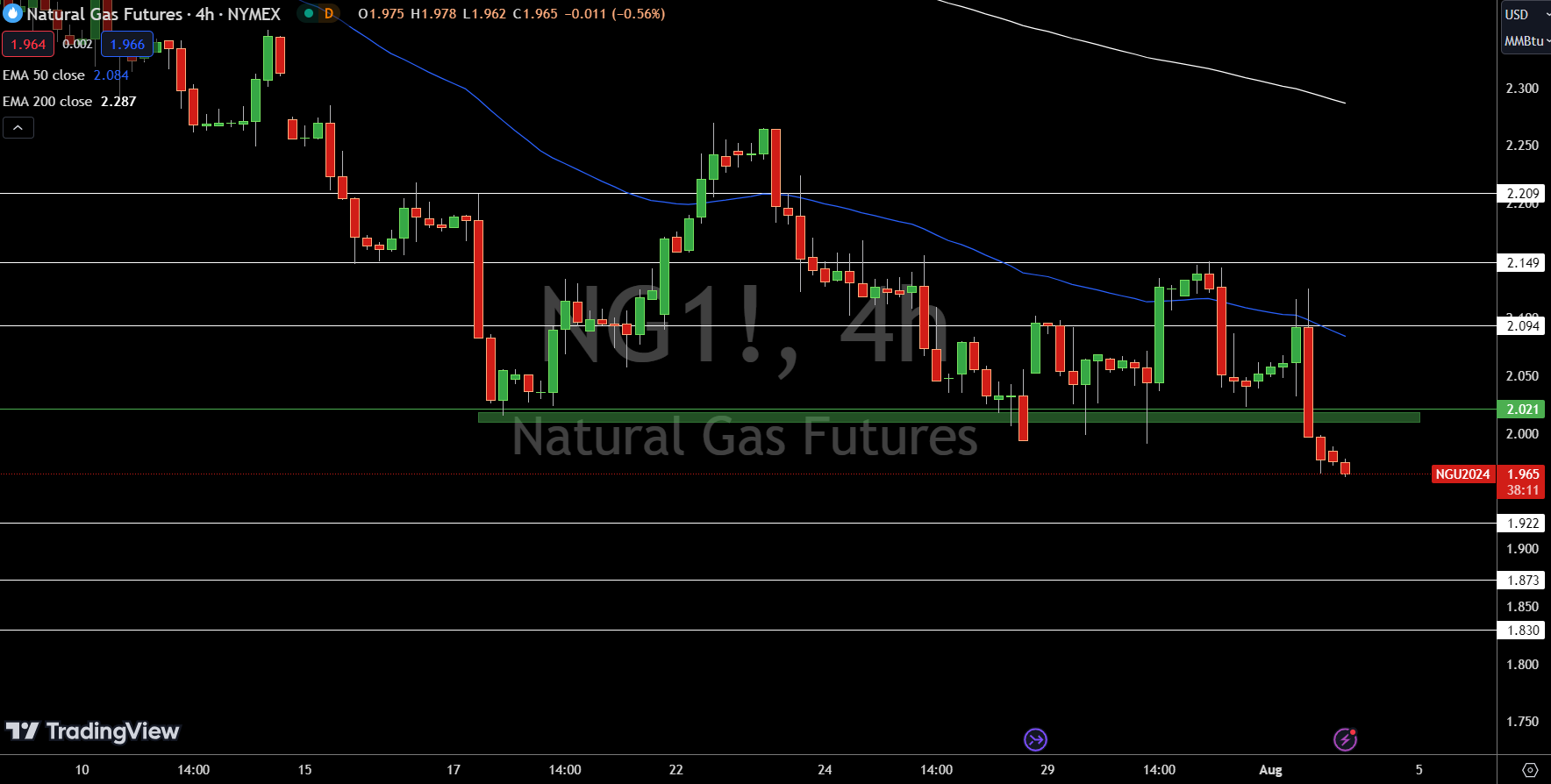This screenshot has height=784, width=1551.
Task: Click the 1.873 horizontal line price label
Action: [1522, 581]
